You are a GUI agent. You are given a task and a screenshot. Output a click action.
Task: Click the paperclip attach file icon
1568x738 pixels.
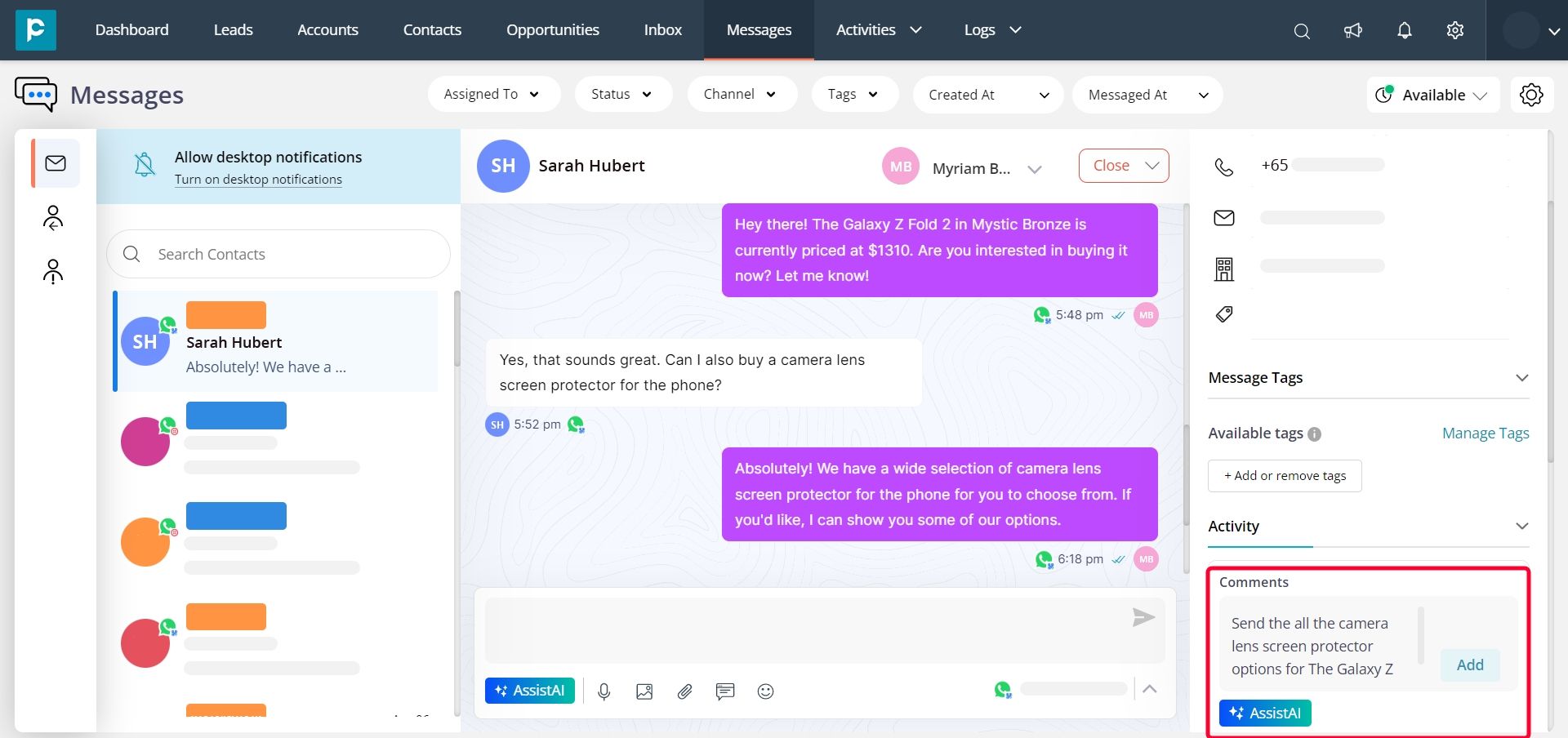[684, 691]
